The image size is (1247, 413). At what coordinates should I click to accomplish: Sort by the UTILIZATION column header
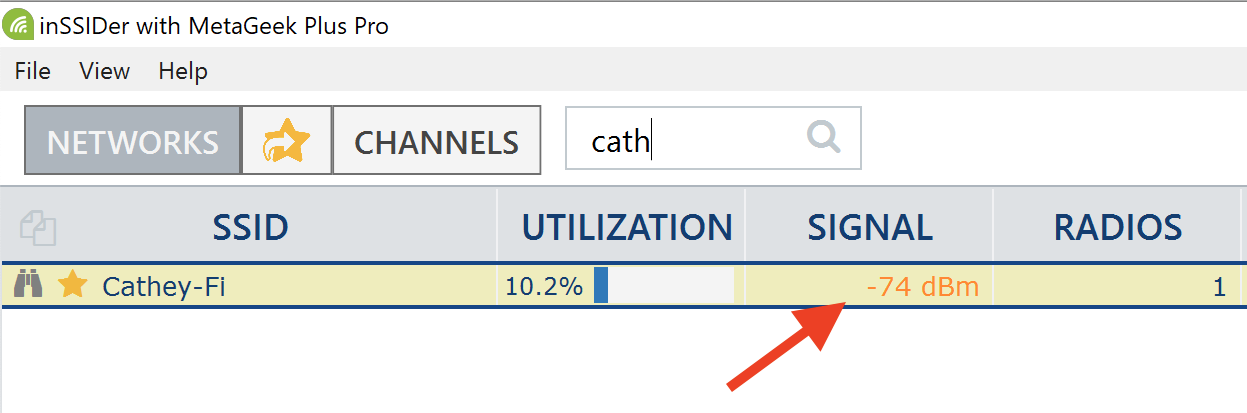tap(627, 228)
